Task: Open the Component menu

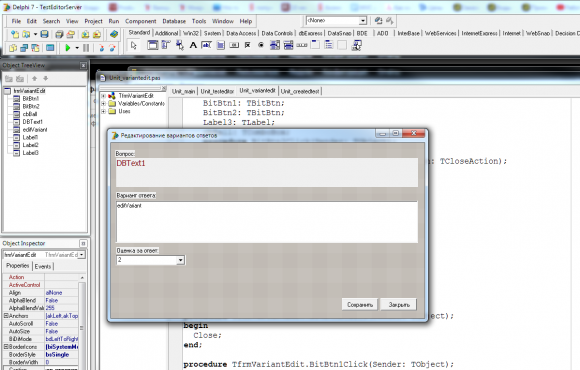Action: [x=141, y=21]
